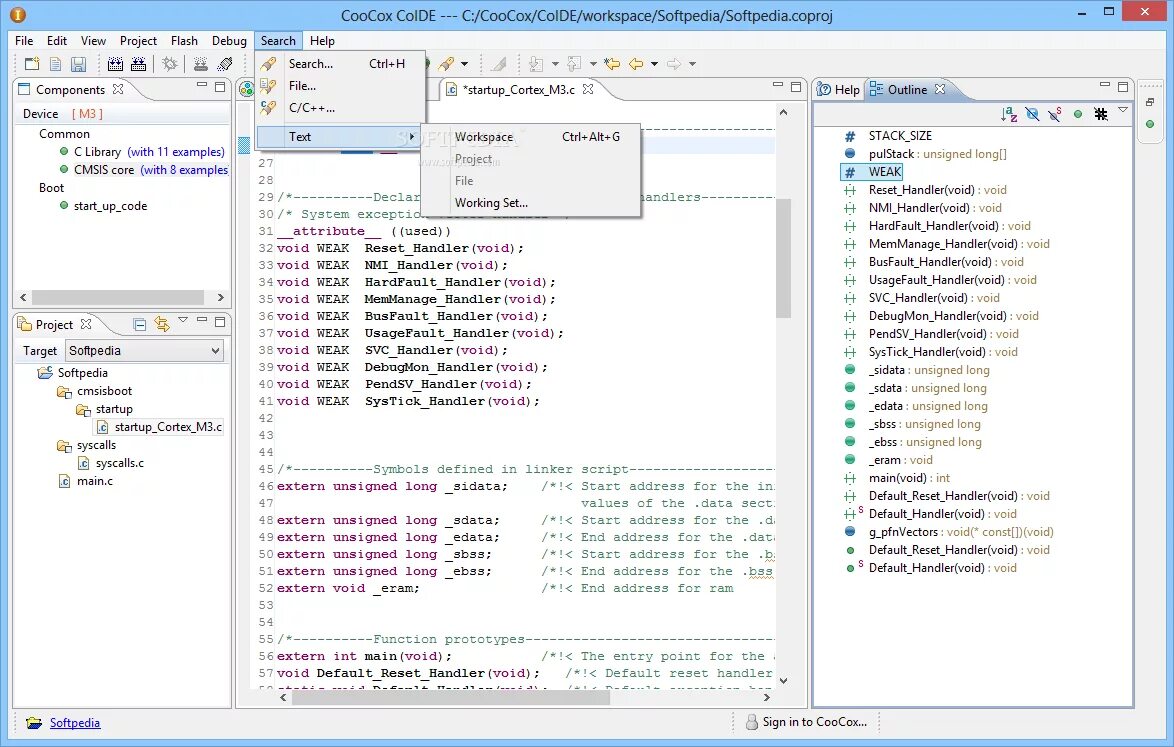Open Project panel view menu triangle
1174x747 pixels.
(x=183, y=320)
